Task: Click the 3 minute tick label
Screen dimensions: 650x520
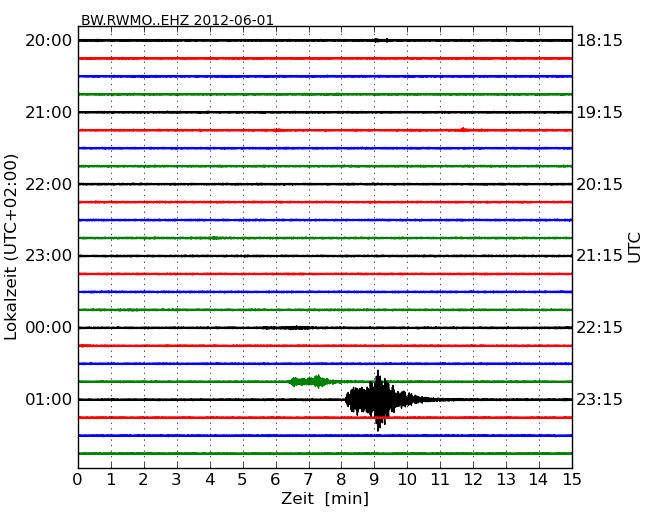Action: pos(177,480)
